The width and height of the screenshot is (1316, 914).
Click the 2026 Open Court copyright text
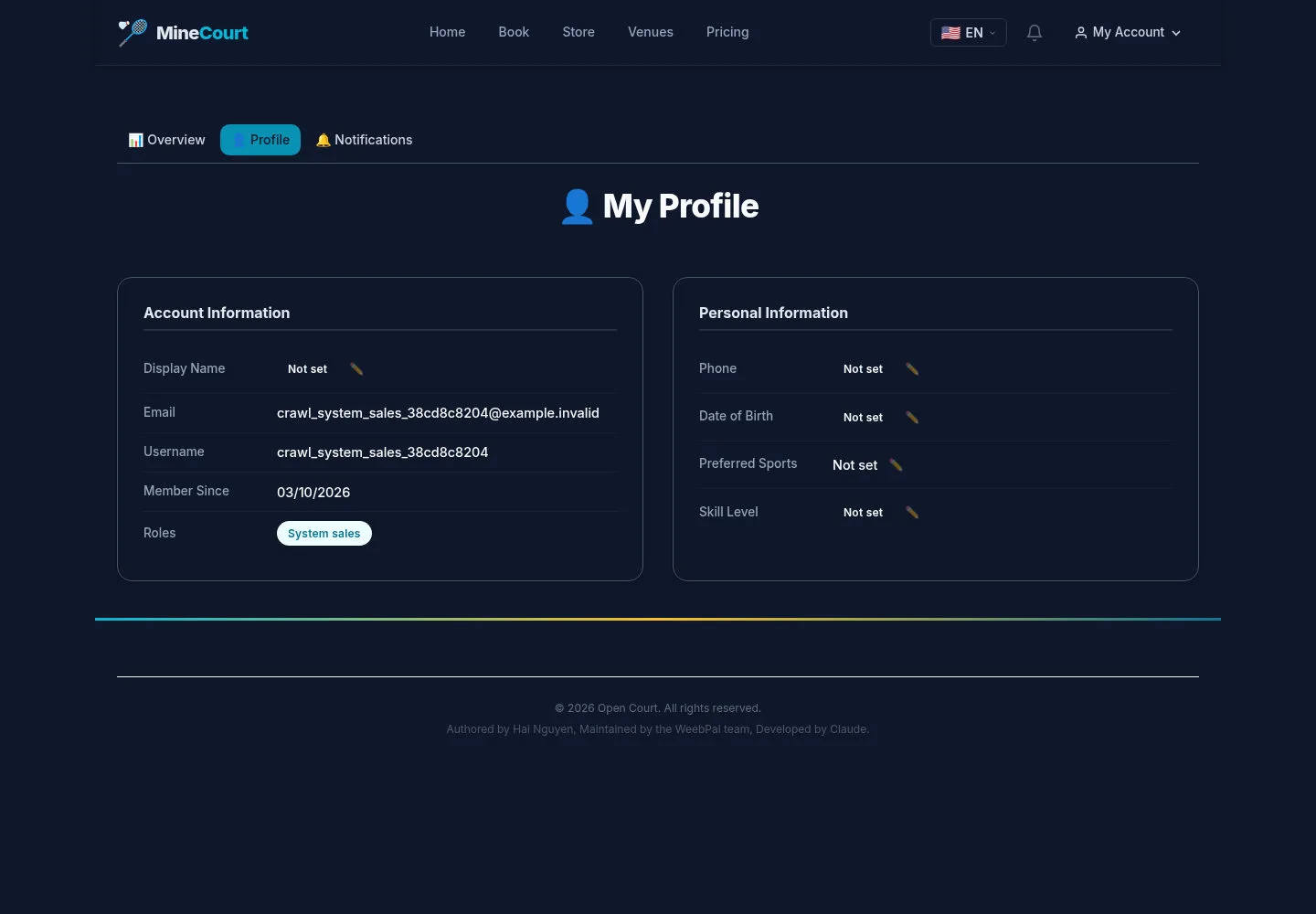click(x=658, y=708)
